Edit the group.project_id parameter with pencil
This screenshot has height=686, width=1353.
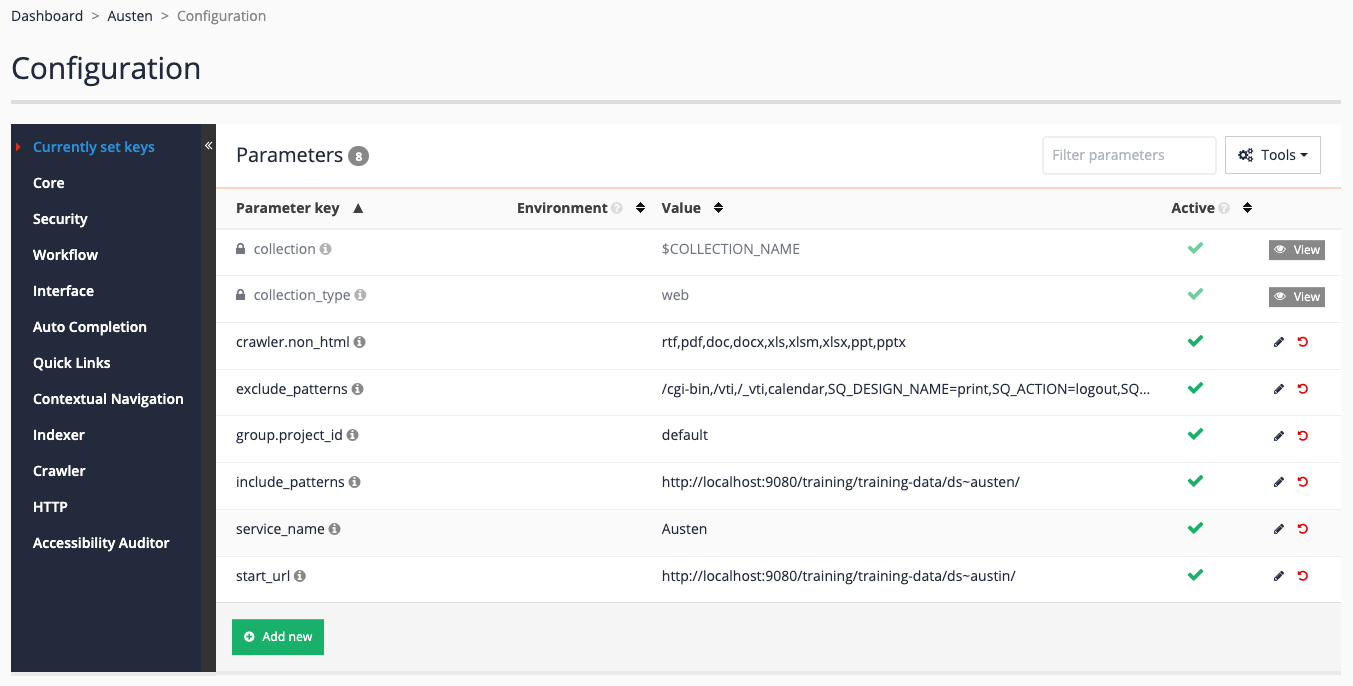point(1278,436)
